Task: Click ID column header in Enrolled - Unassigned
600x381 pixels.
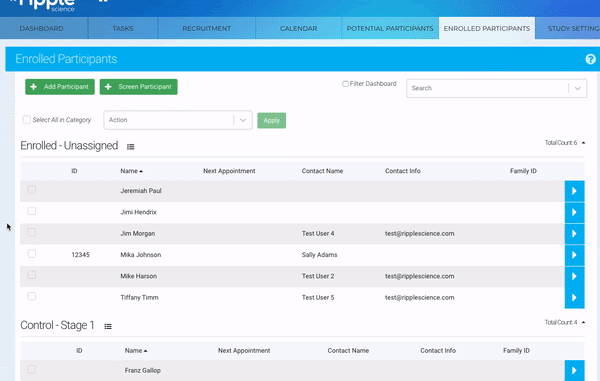Action: point(74,171)
